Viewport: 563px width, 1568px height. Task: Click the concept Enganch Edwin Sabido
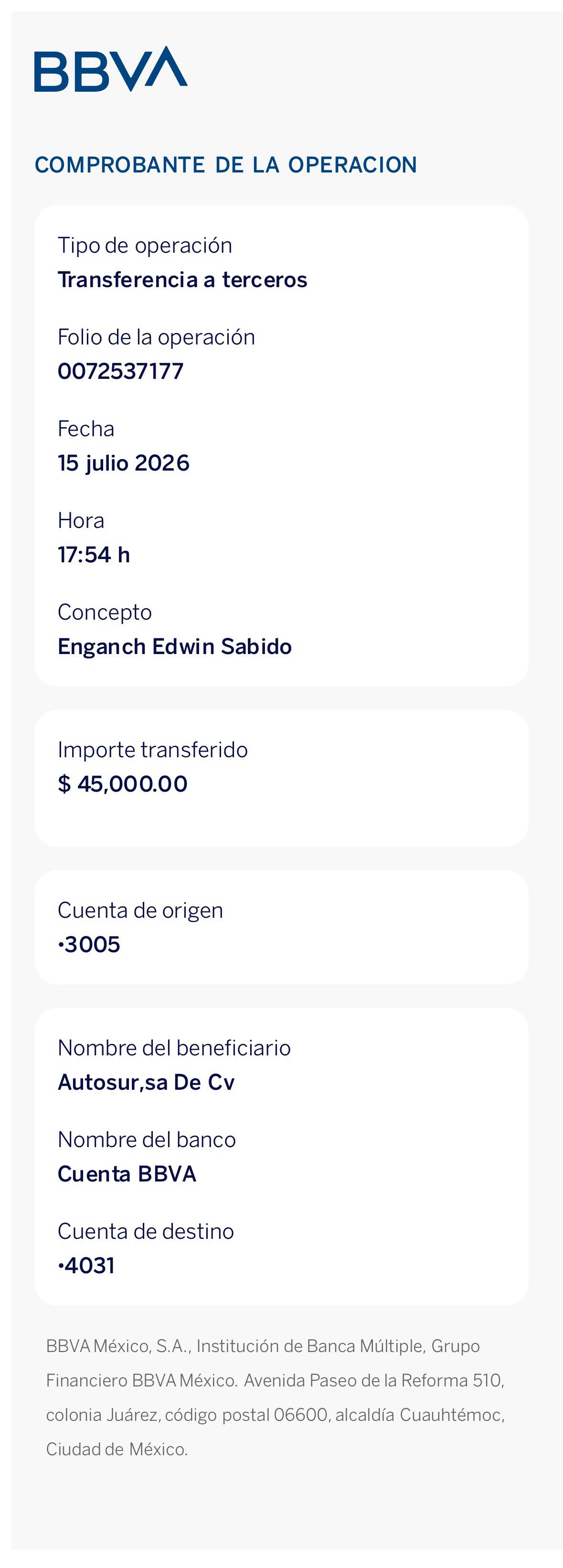click(x=175, y=646)
